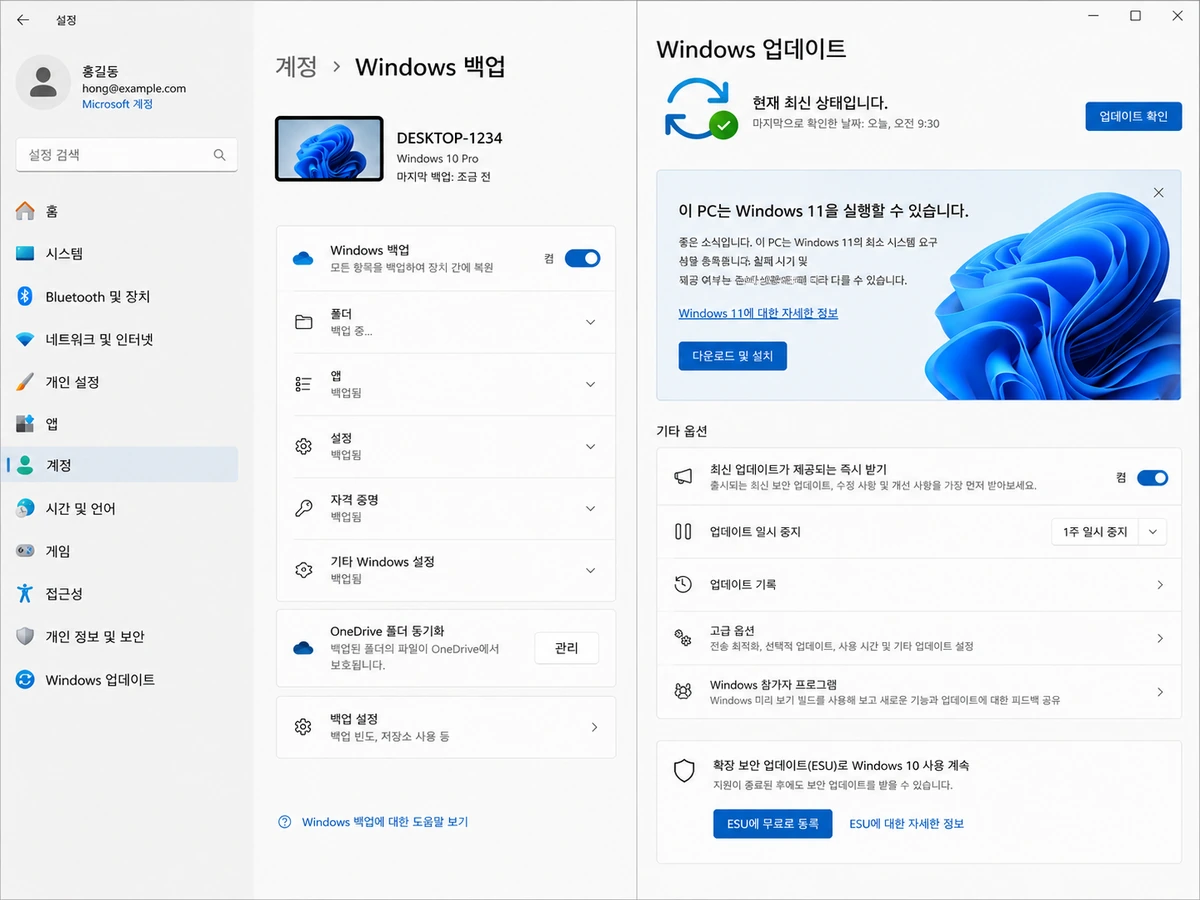Click the Windows 업데이트 sync icon in sidebar
The width and height of the screenshot is (1200, 900).
pyautogui.click(x=25, y=680)
